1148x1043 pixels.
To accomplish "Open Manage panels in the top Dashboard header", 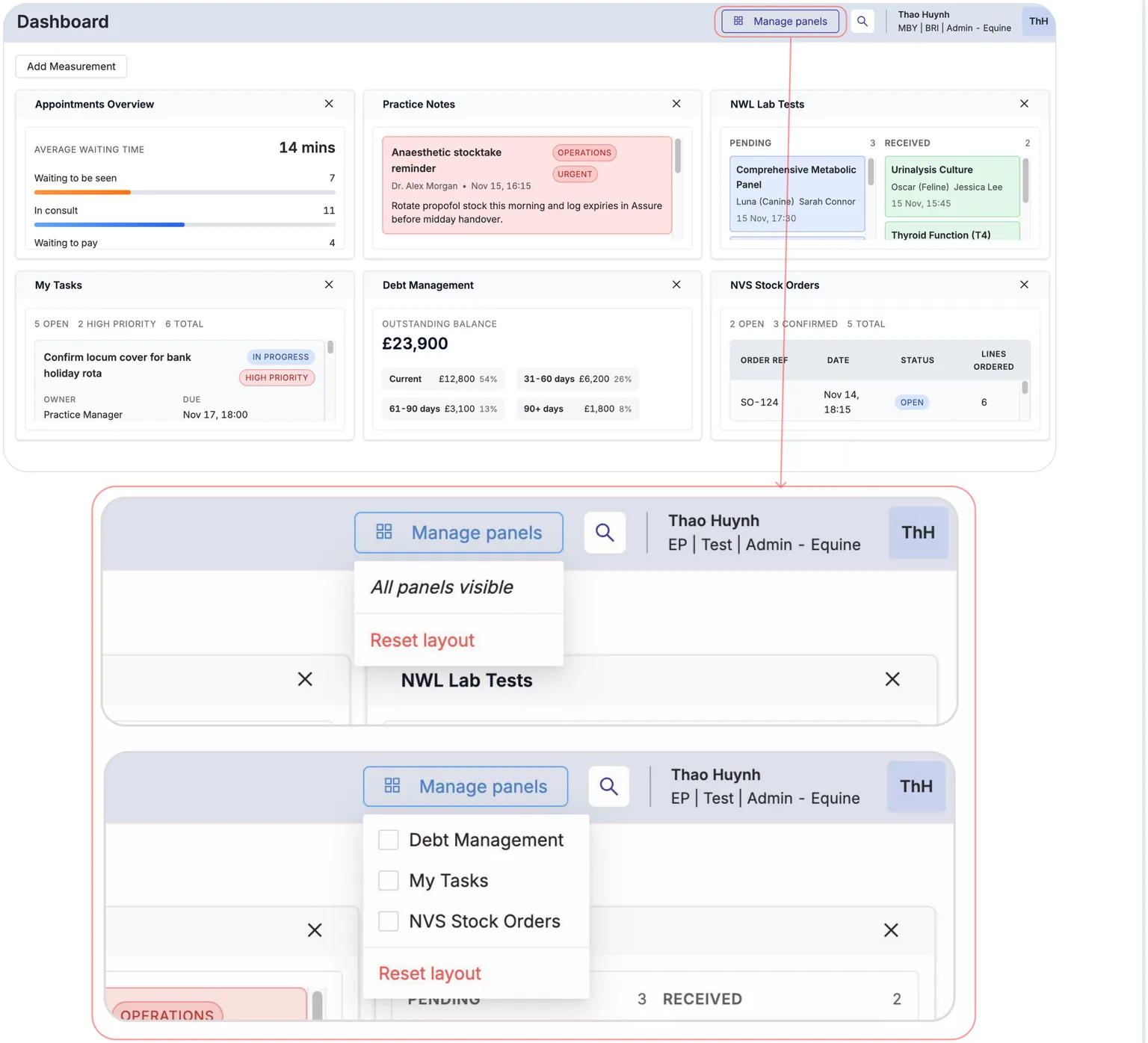I will [780, 21].
